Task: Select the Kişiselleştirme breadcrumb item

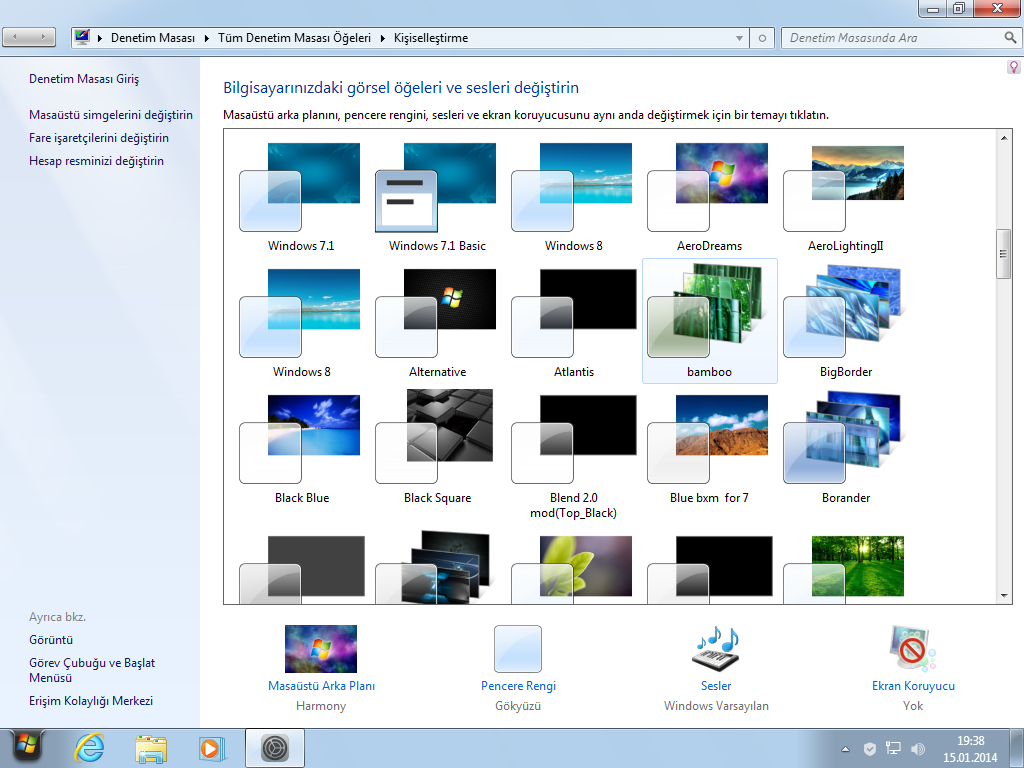Action: coord(429,38)
